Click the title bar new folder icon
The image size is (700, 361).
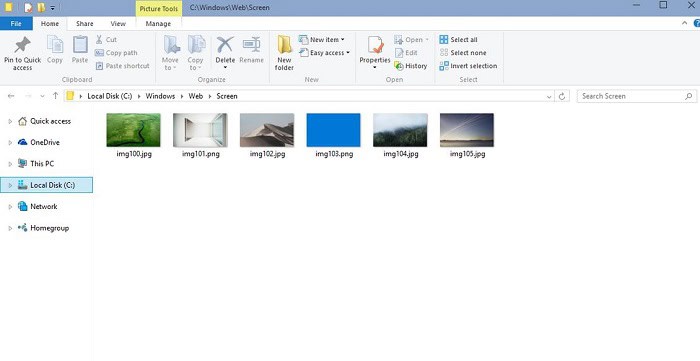(41, 8)
